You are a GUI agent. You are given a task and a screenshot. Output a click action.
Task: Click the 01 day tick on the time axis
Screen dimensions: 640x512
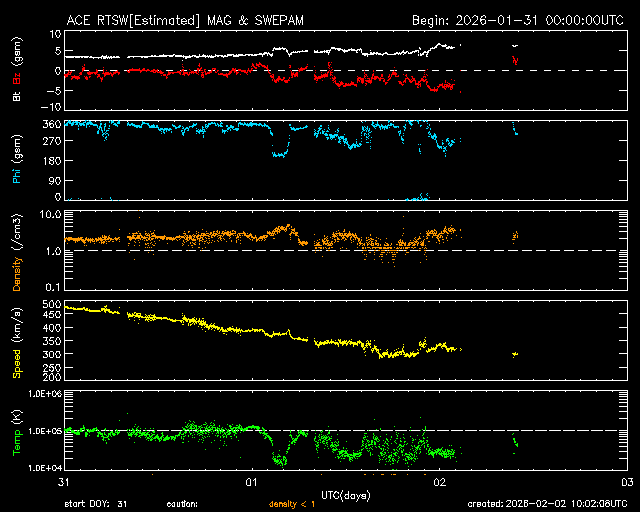pyautogui.click(x=252, y=482)
